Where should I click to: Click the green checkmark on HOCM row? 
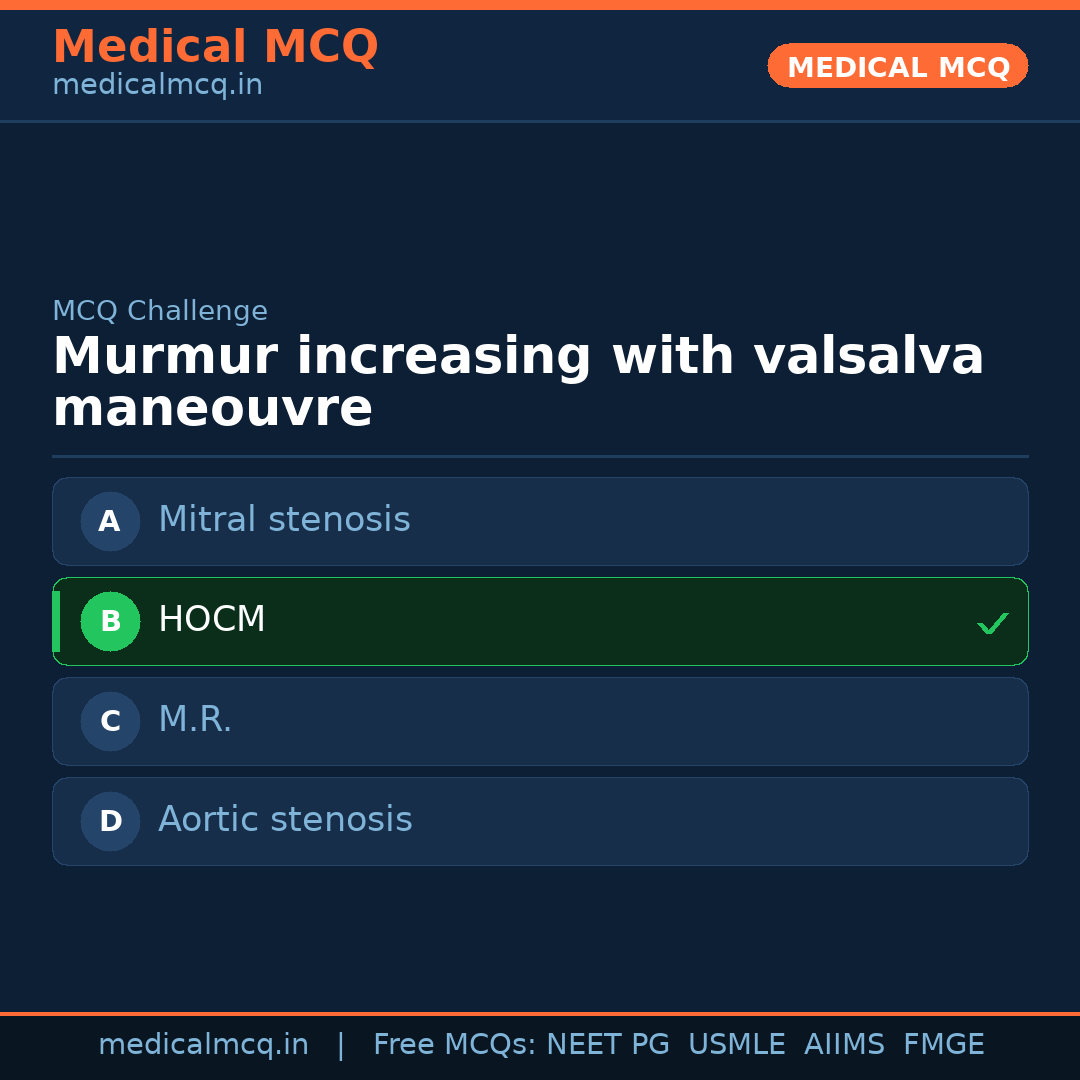point(992,623)
